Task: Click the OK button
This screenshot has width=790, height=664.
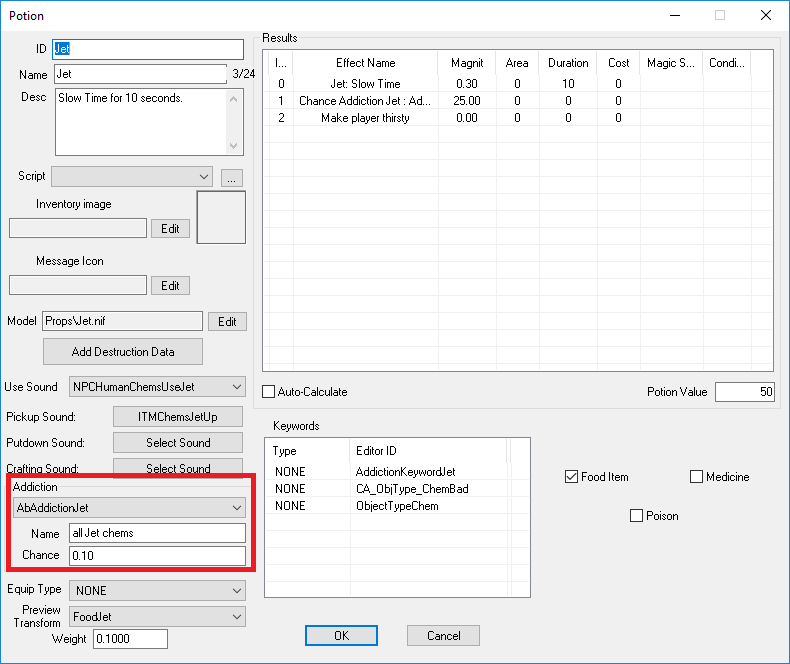Action: pyautogui.click(x=341, y=635)
